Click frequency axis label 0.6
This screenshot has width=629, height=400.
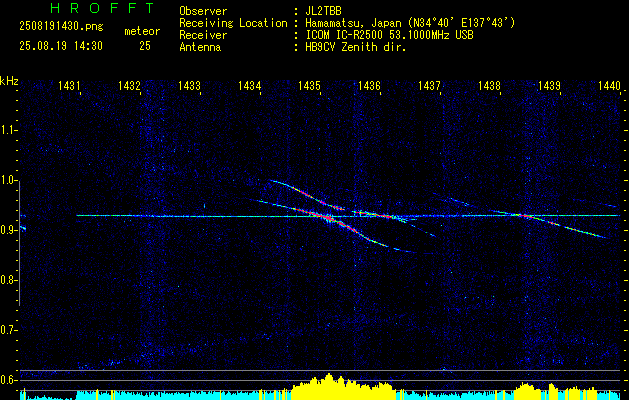pos(8,380)
